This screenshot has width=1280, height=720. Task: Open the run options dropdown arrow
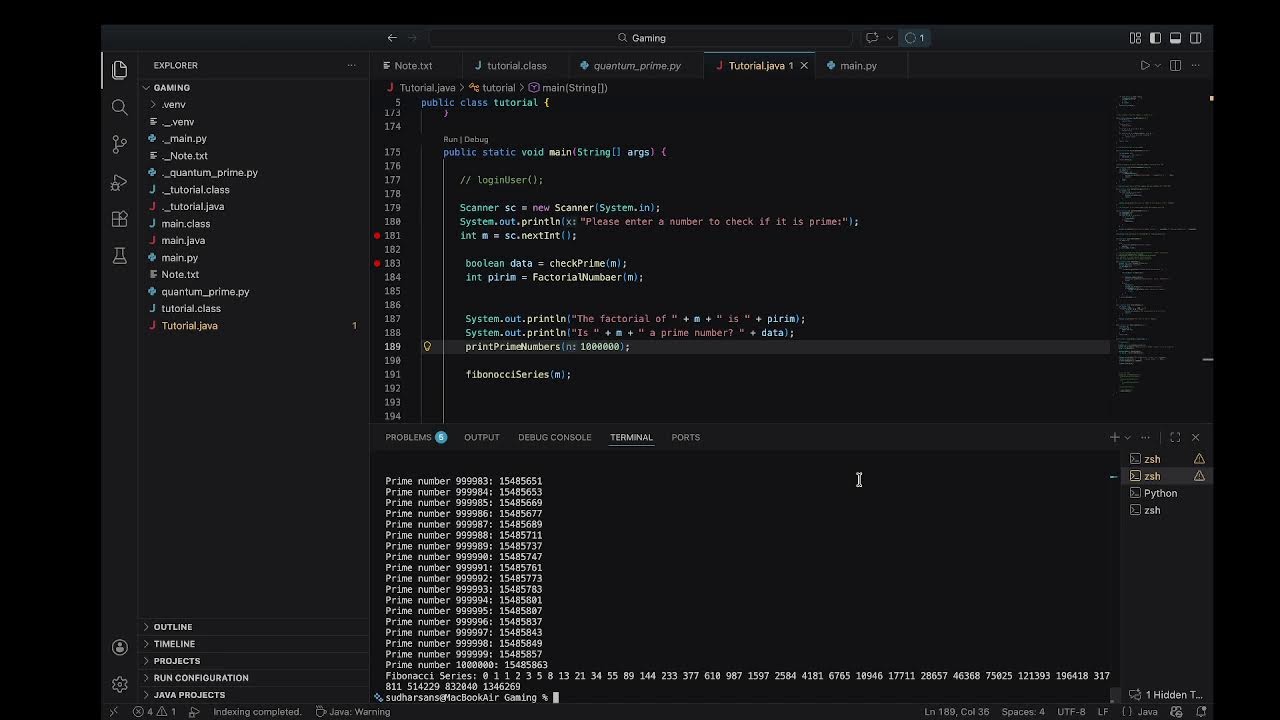pos(1158,66)
